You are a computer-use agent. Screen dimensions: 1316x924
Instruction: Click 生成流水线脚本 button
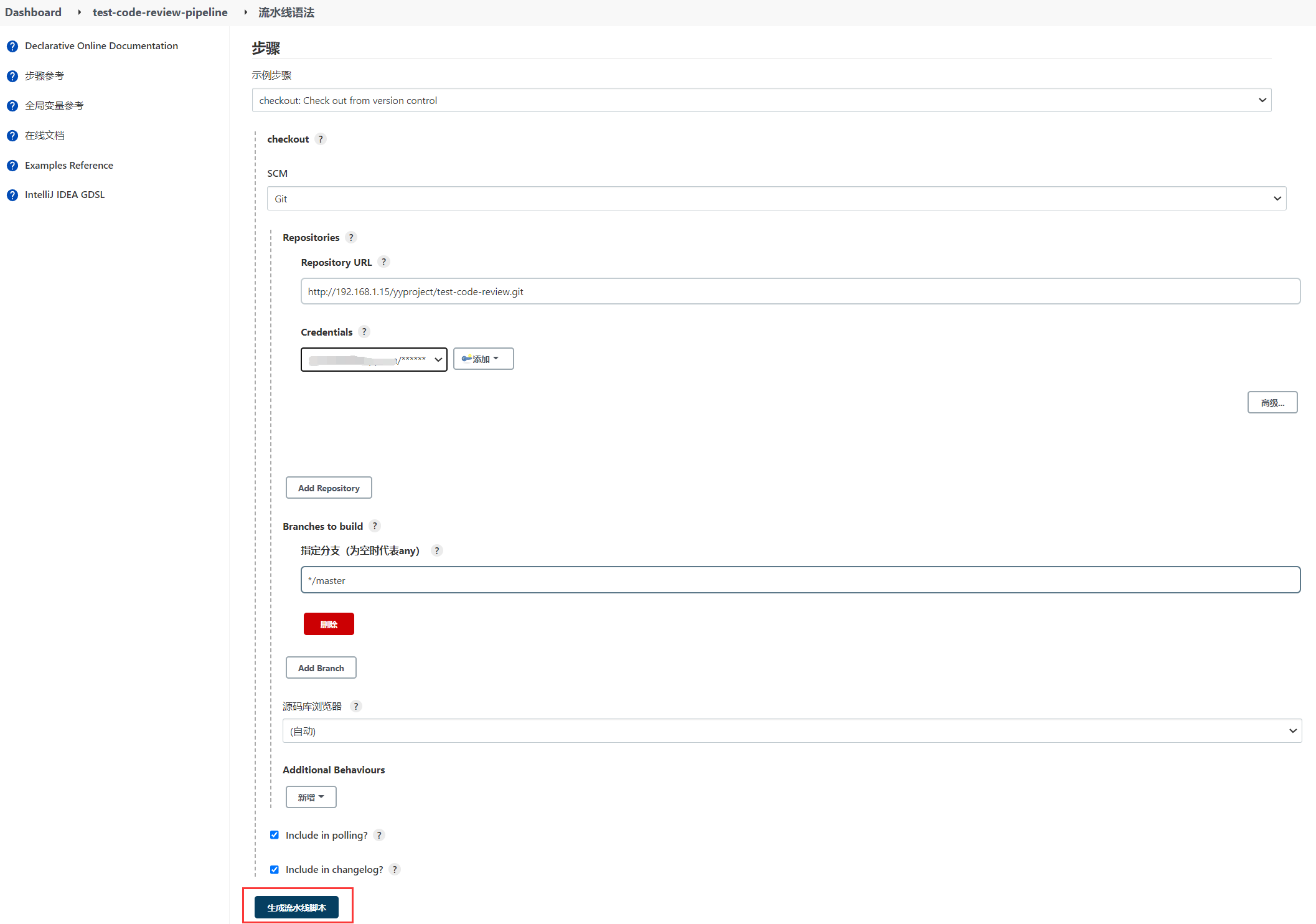[x=296, y=907]
